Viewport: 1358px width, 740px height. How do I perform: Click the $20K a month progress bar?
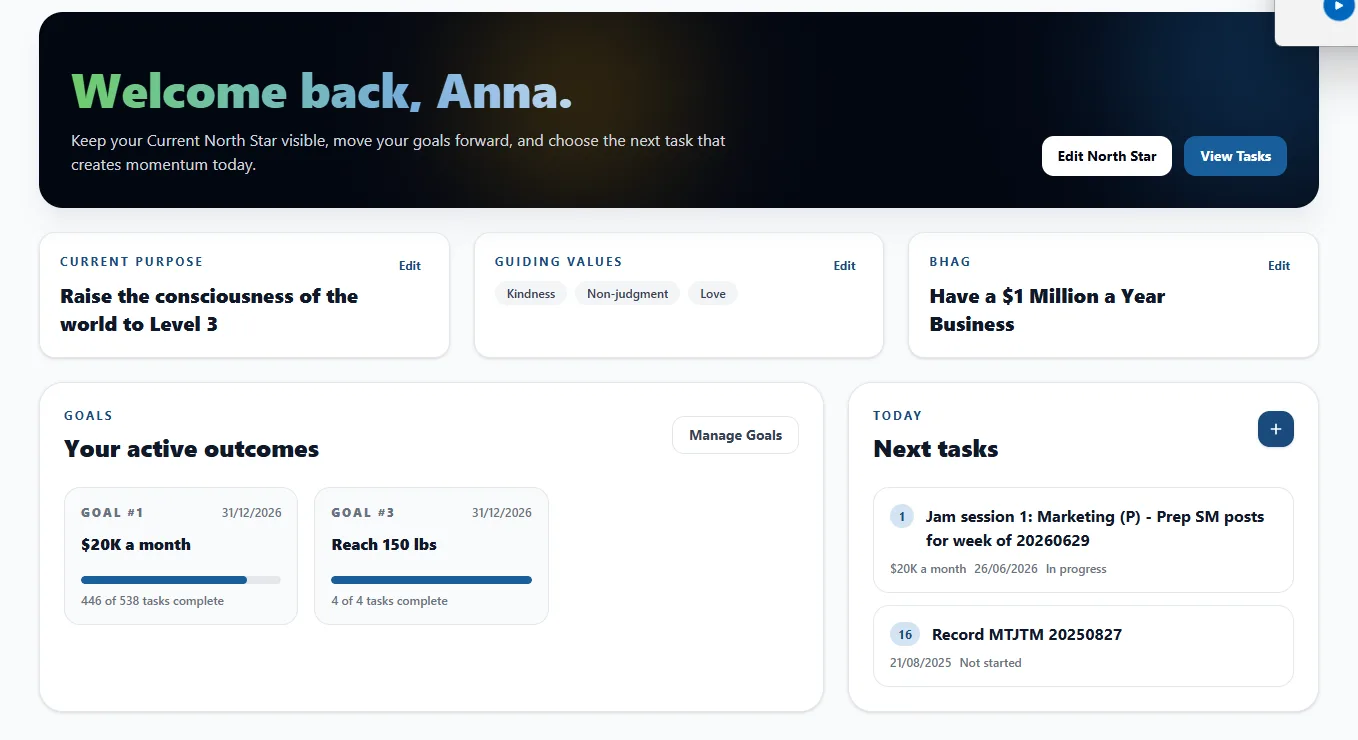point(181,580)
